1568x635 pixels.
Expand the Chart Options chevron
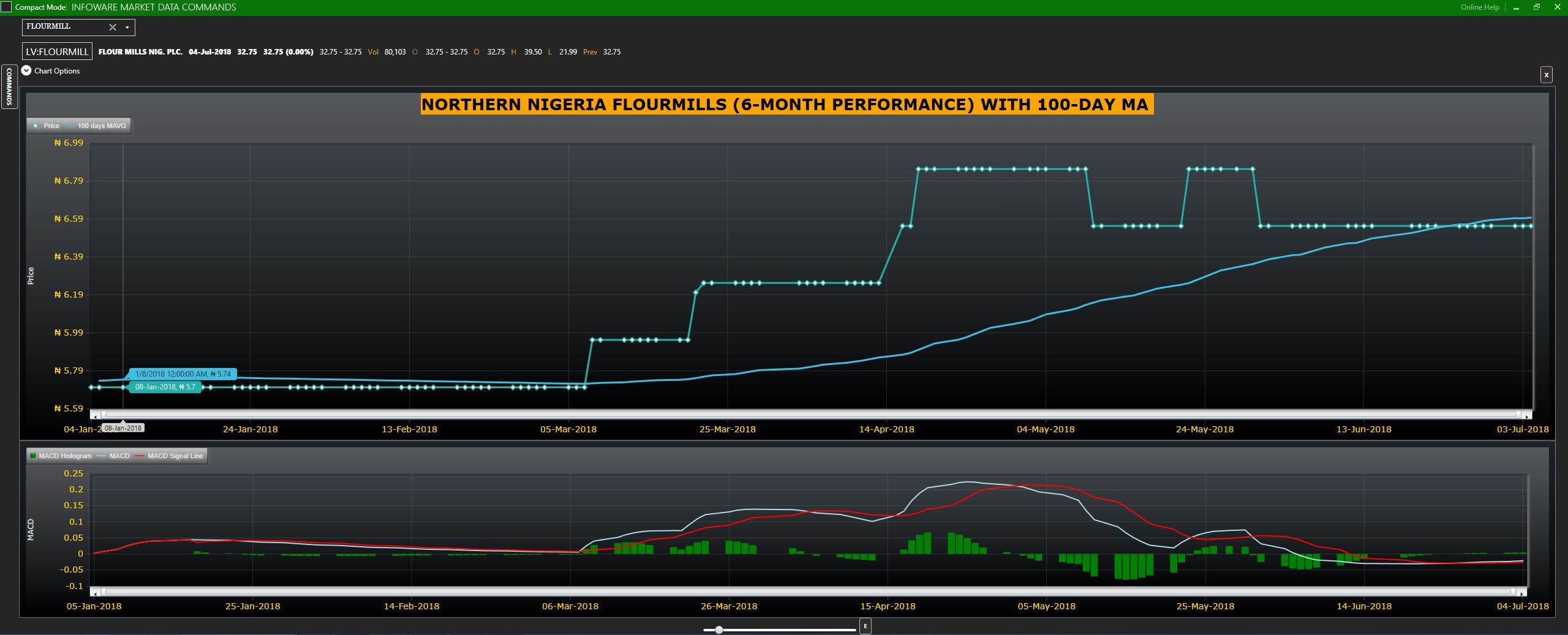click(x=26, y=70)
